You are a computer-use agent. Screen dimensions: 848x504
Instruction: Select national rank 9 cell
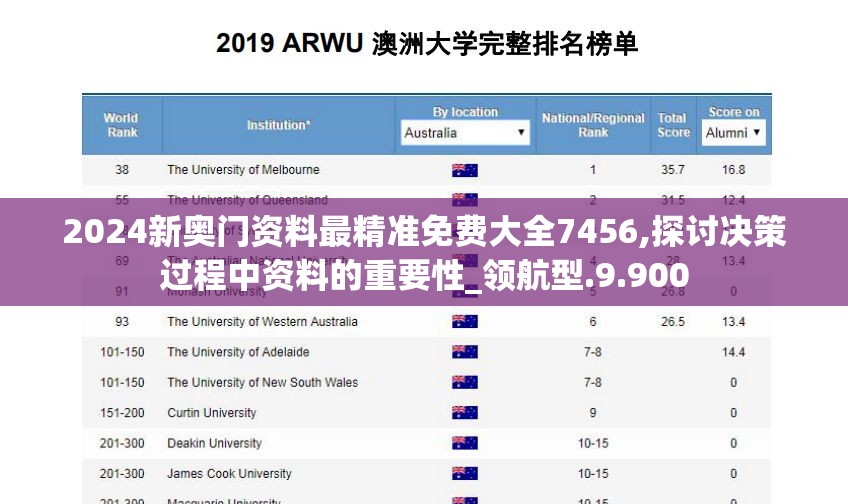tap(593, 413)
